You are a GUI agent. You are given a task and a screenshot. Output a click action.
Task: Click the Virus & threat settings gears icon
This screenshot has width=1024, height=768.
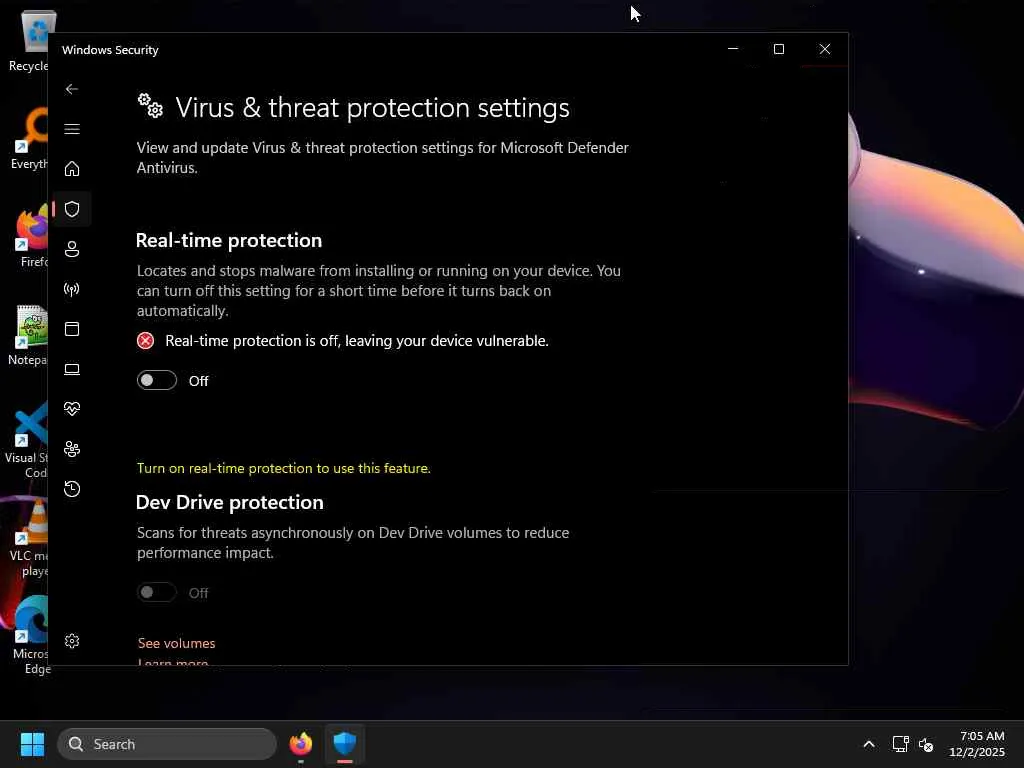[x=150, y=106]
